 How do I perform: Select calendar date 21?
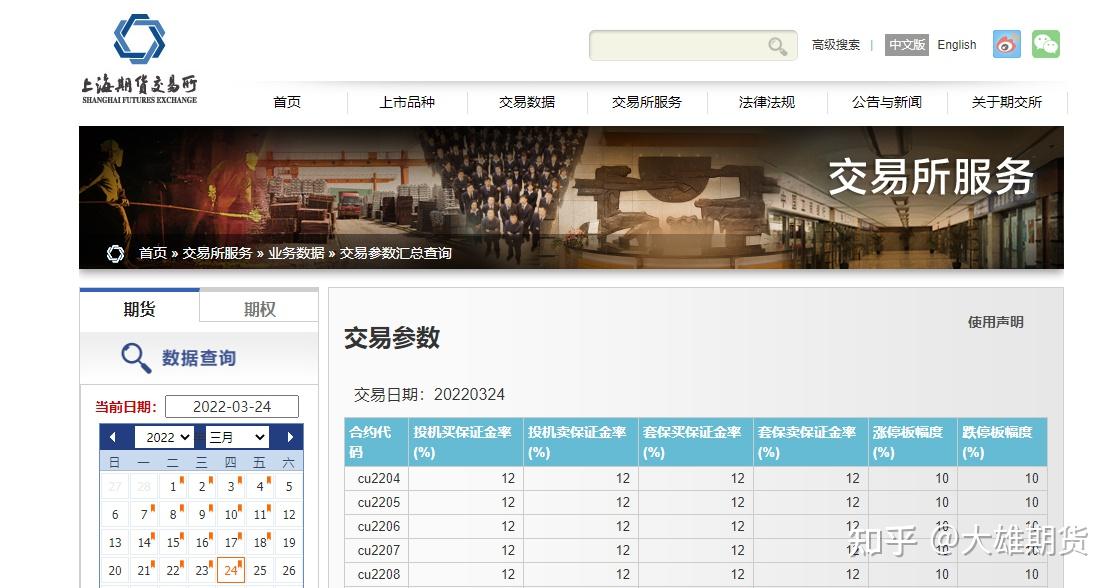click(144, 570)
